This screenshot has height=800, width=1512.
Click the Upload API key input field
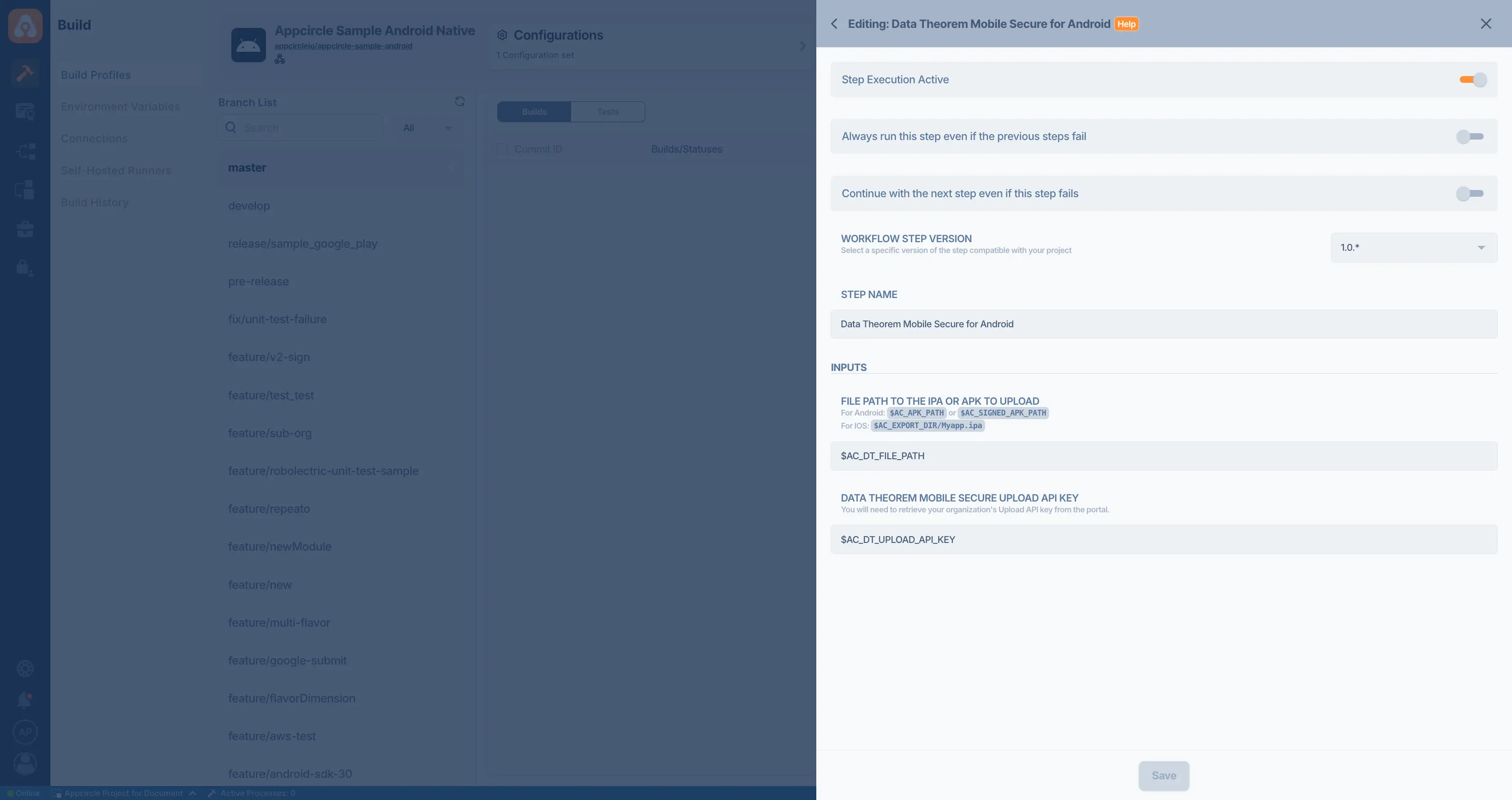click(x=1163, y=539)
